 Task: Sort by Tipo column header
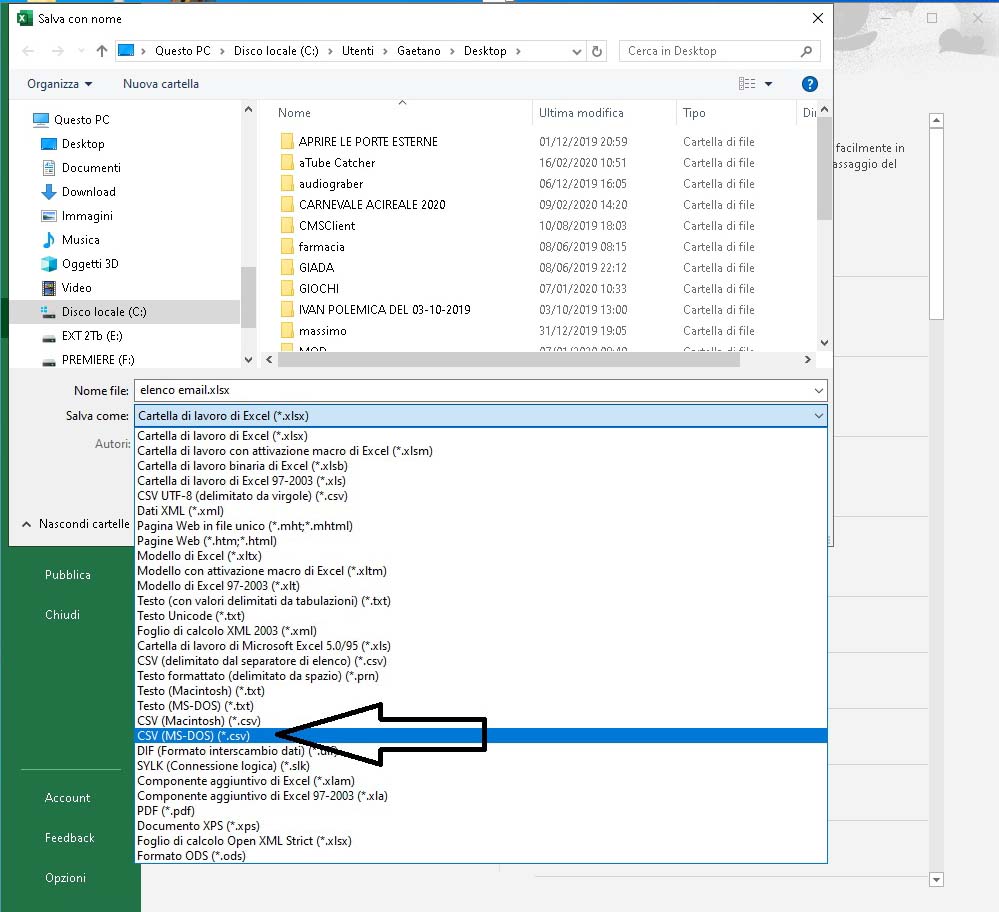[694, 113]
